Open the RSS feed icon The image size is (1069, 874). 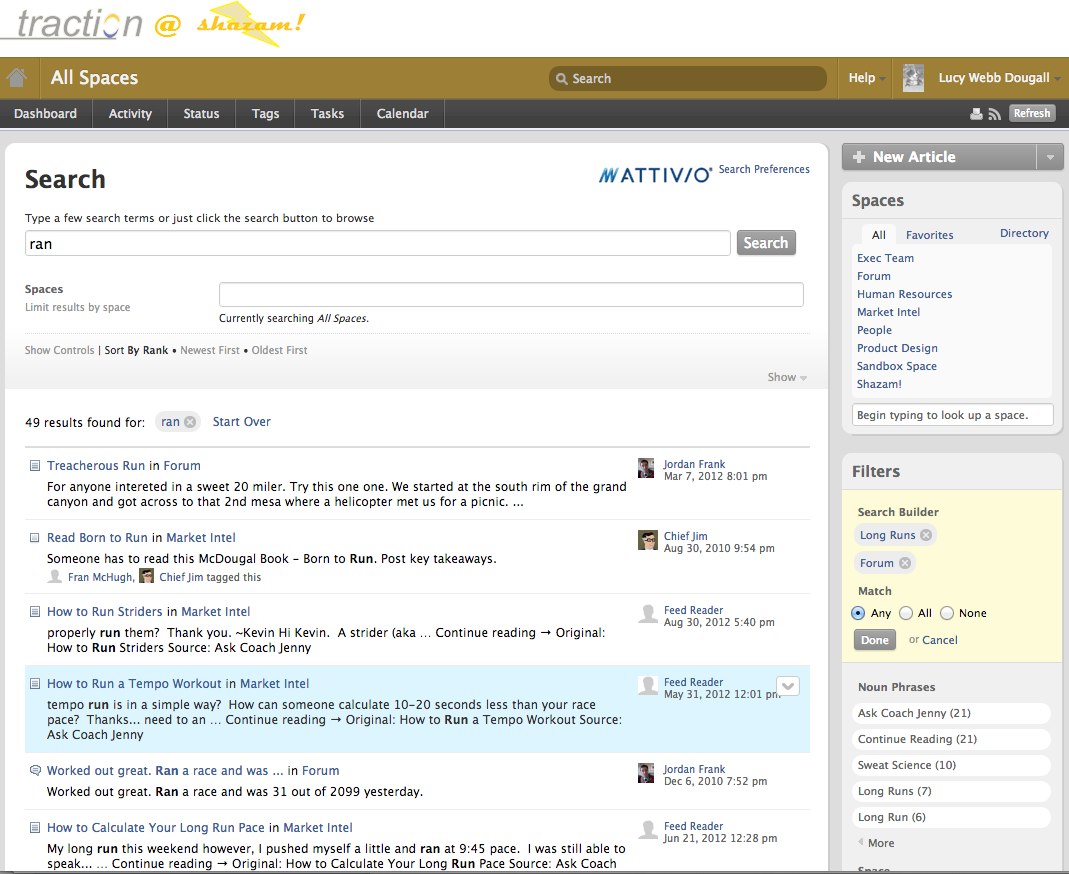click(x=994, y=114)
